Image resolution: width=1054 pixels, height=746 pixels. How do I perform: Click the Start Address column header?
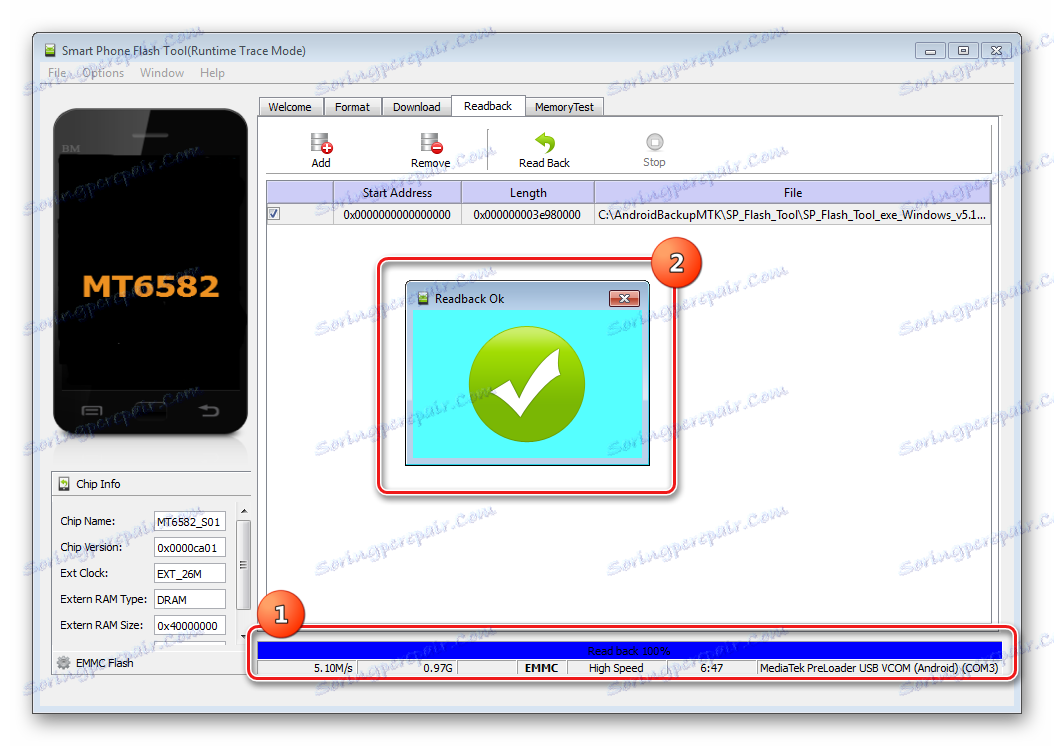pos(397,193)
